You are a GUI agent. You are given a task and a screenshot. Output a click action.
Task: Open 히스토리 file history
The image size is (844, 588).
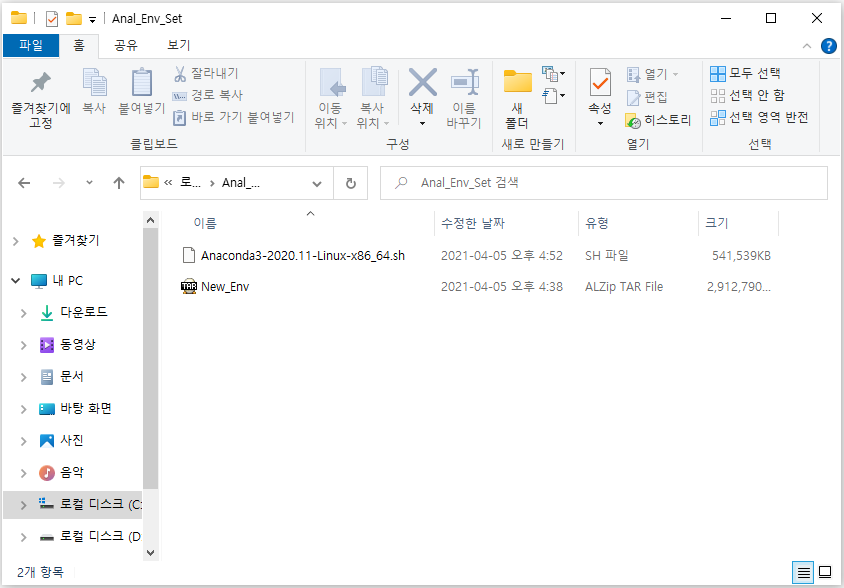(659, 120)
